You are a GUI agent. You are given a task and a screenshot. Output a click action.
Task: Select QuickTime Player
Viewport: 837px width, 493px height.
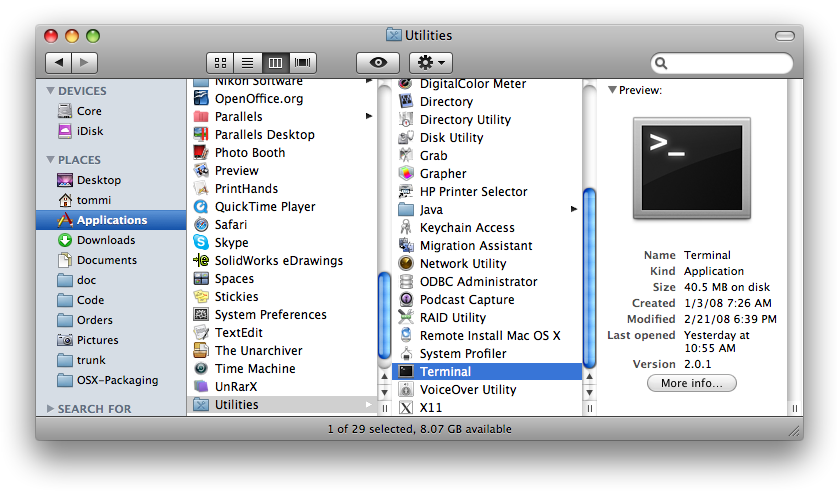[282, 207]
